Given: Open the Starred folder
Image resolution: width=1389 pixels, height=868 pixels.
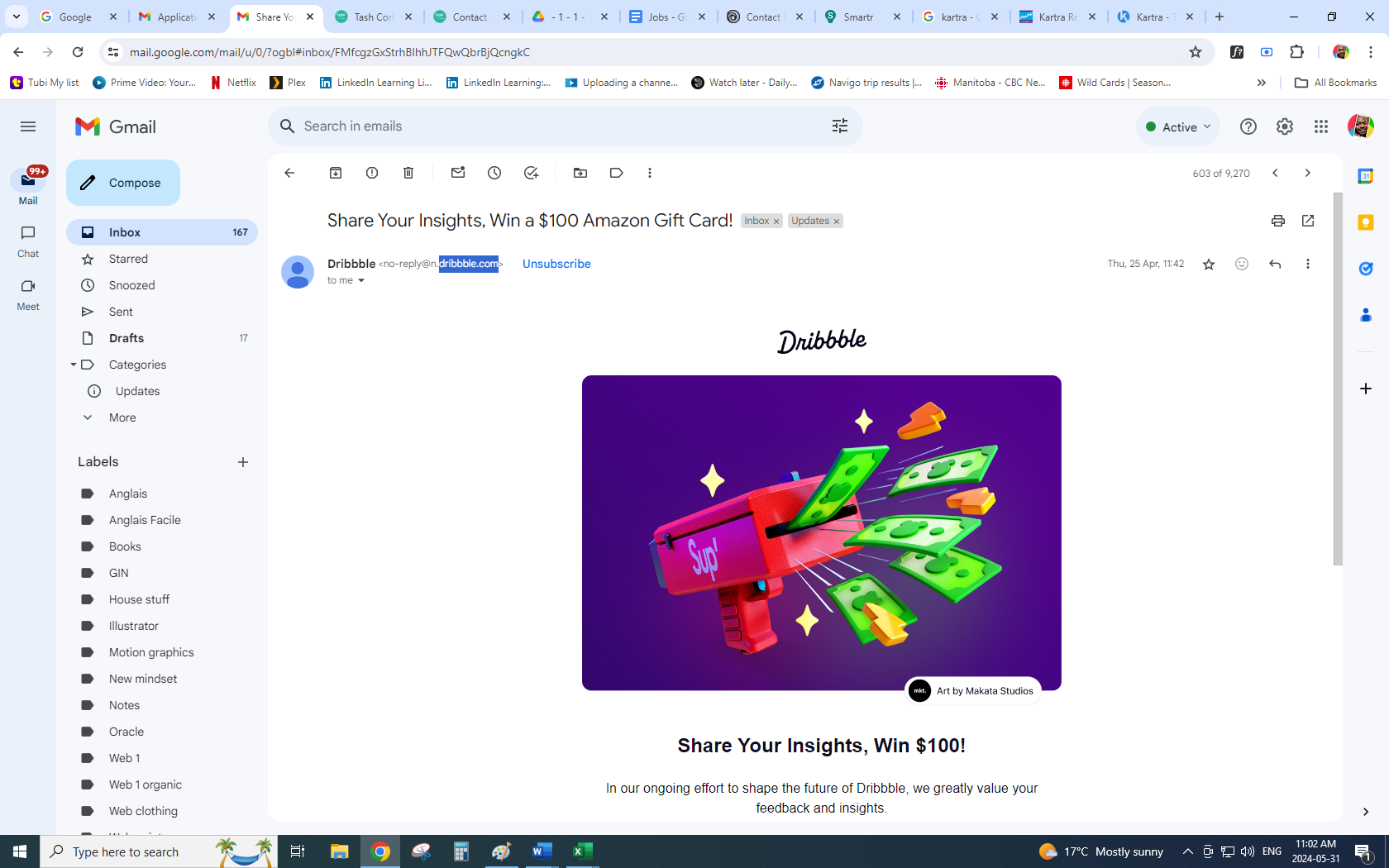Looking at the screenshot, I should pos(128,259).
